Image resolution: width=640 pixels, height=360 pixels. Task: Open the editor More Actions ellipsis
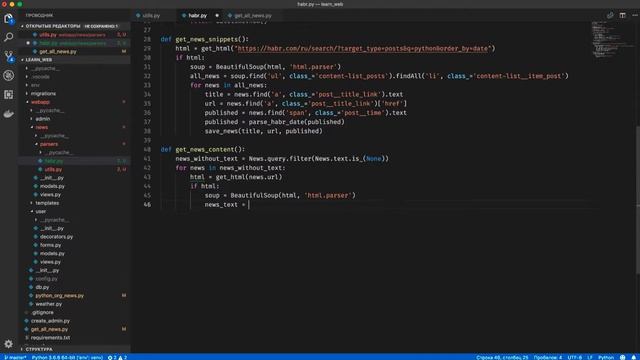[x=635, y=15]
